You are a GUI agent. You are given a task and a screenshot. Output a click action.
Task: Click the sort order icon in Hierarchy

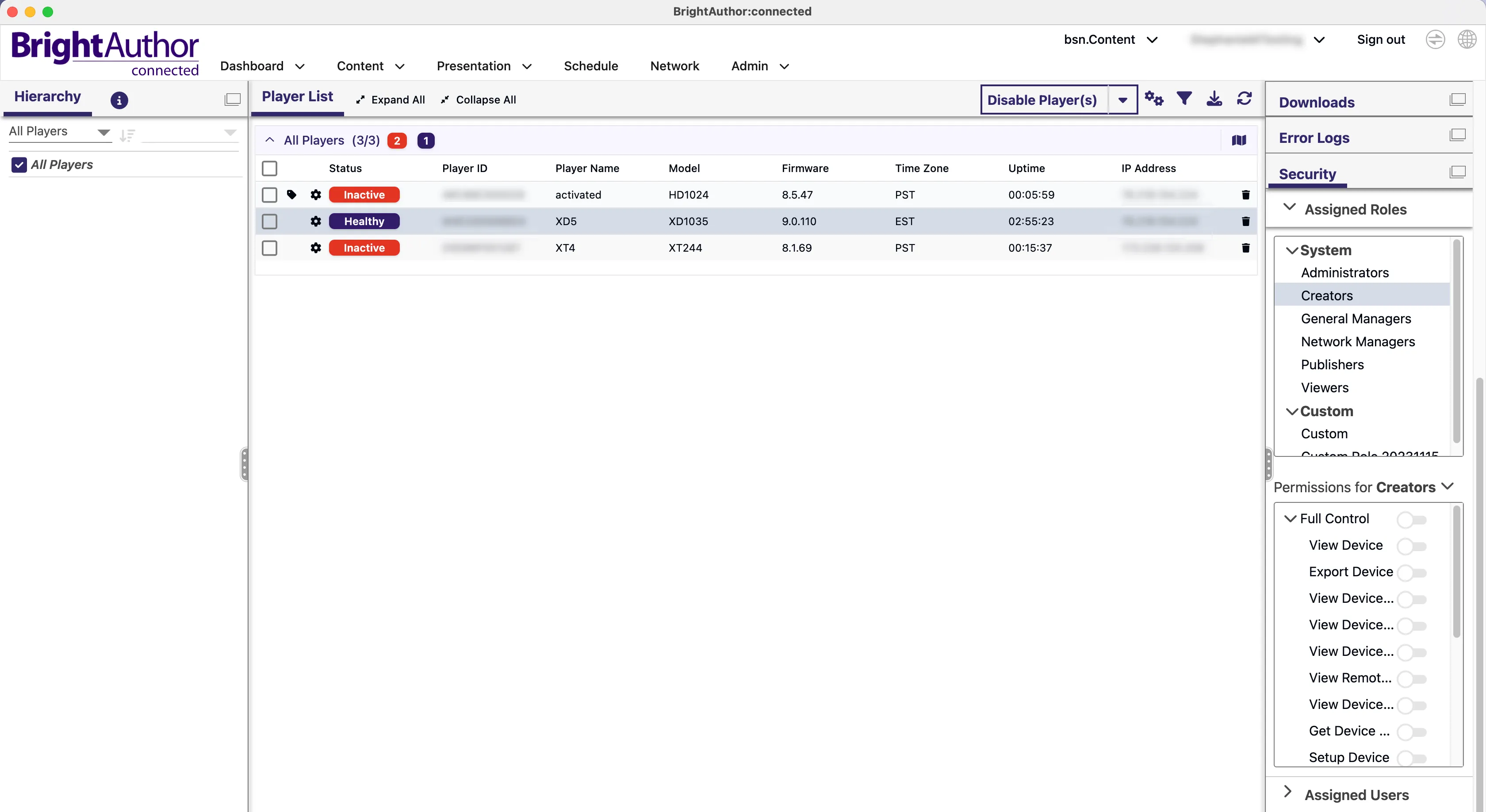(127, 135)
